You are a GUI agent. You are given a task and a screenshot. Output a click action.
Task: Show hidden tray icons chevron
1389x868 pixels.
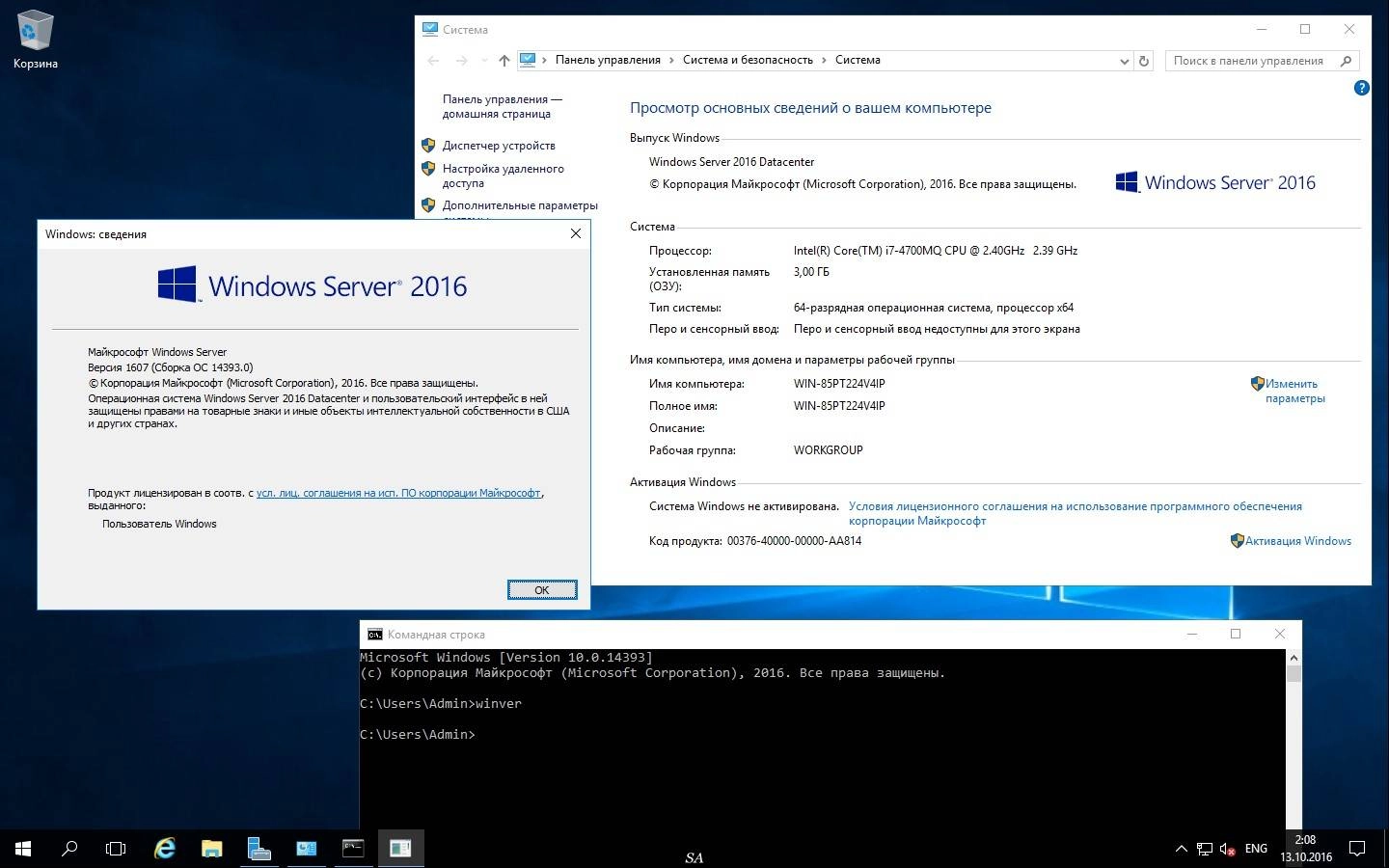(1181, 849)
